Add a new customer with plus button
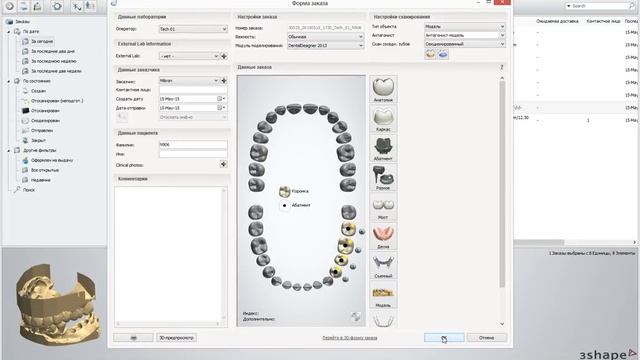The width and height of the screenshot is (640, 360). point(224,80)
